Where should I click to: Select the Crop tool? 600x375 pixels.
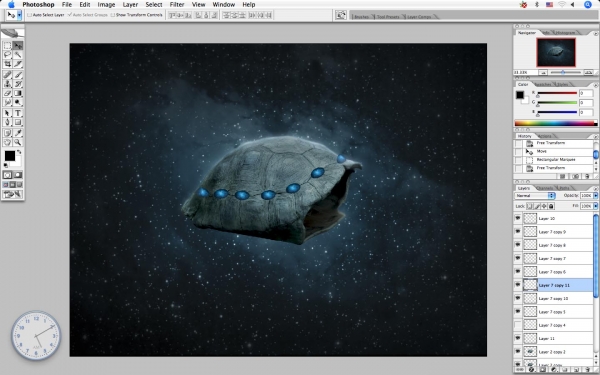7,64
